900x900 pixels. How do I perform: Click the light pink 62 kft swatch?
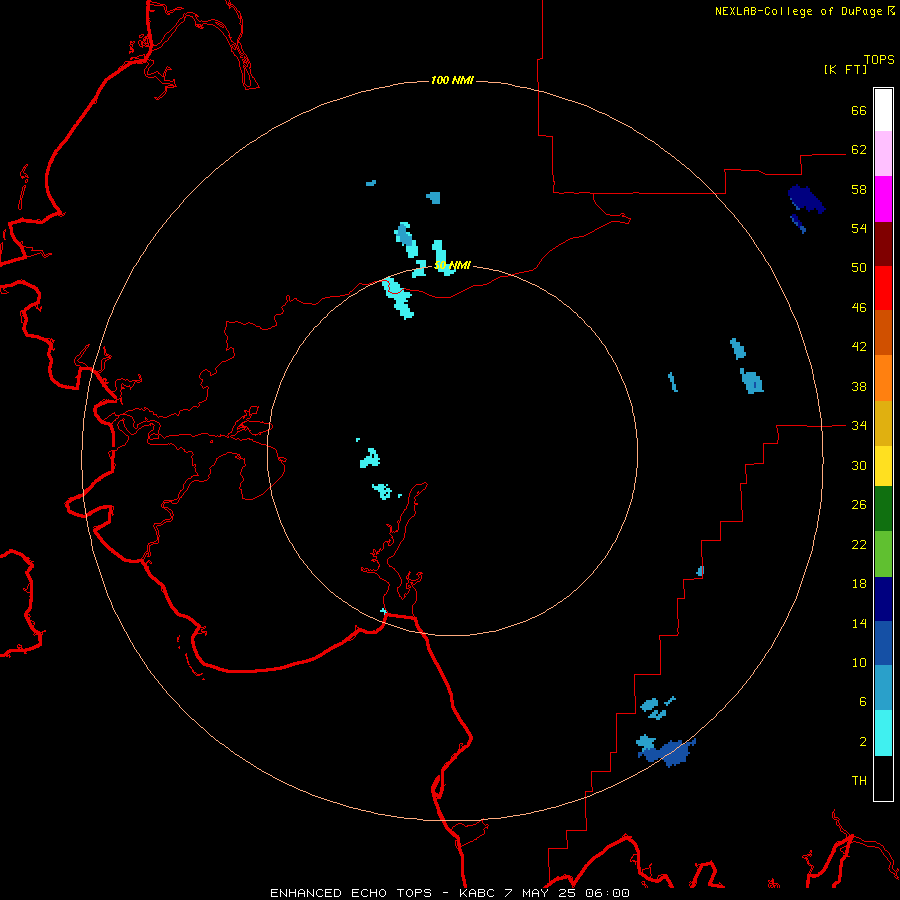883,153
